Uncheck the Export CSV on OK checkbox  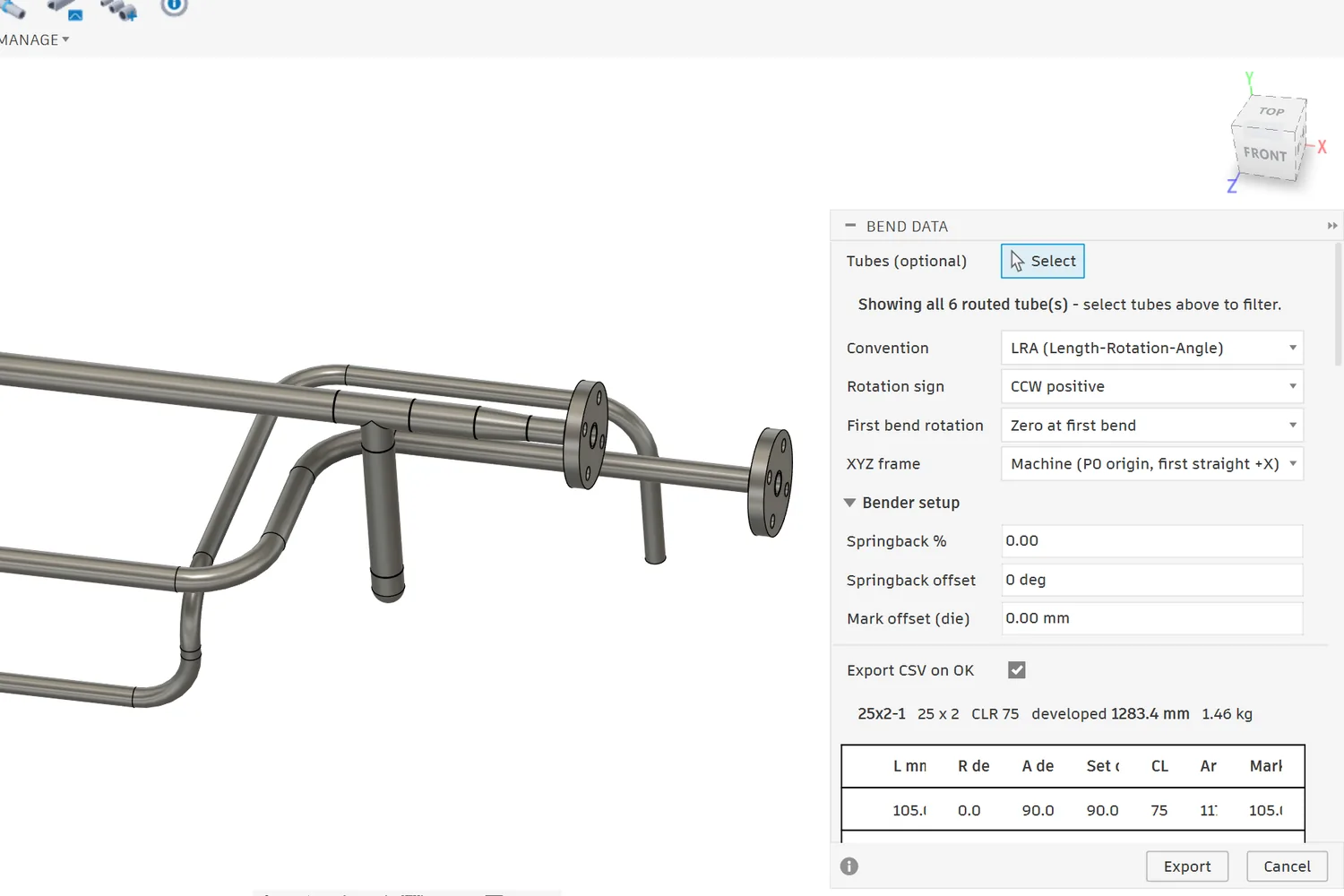point(1016,670)
